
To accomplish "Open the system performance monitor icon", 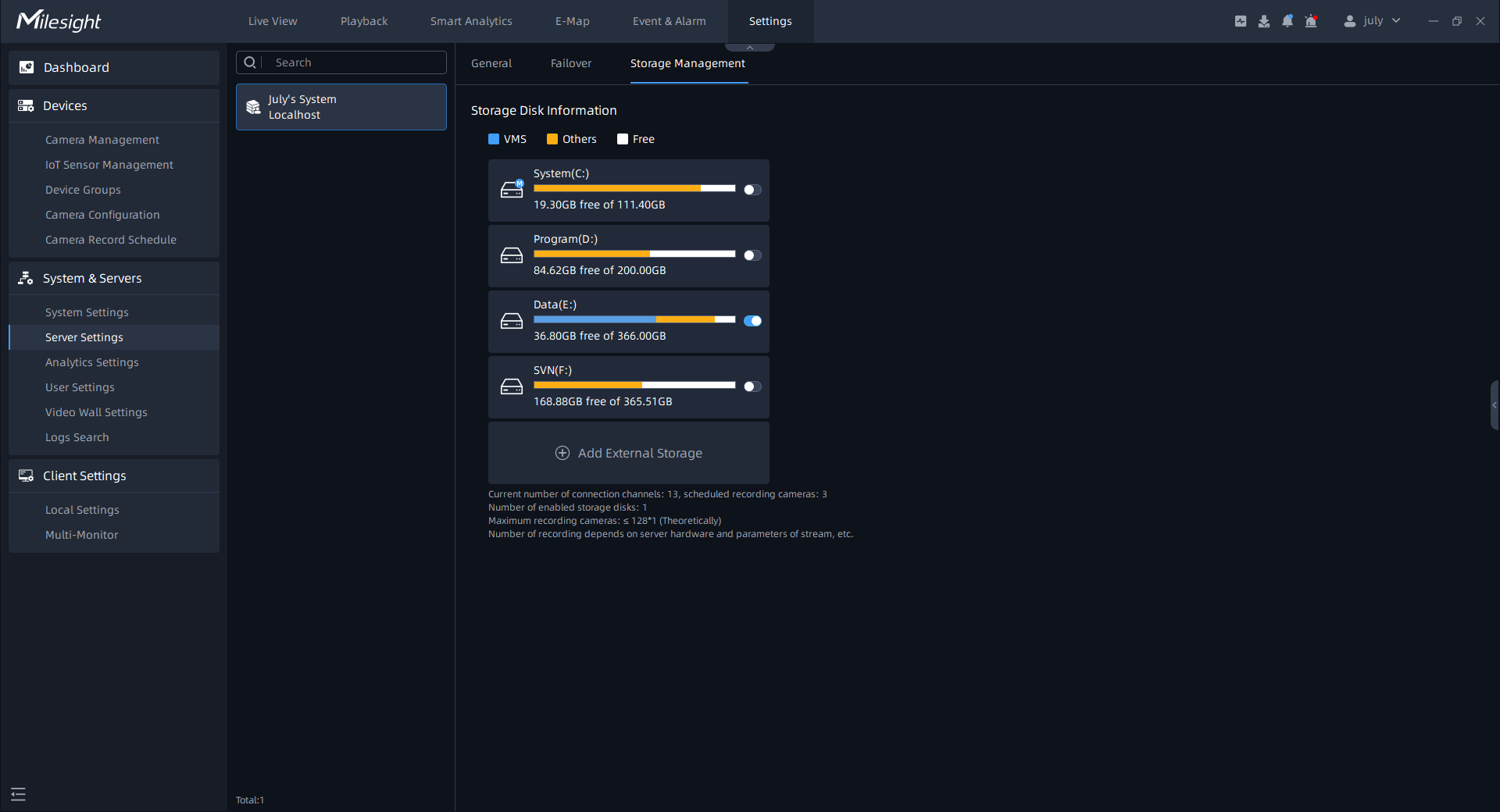I will [x=1240, y=21].
